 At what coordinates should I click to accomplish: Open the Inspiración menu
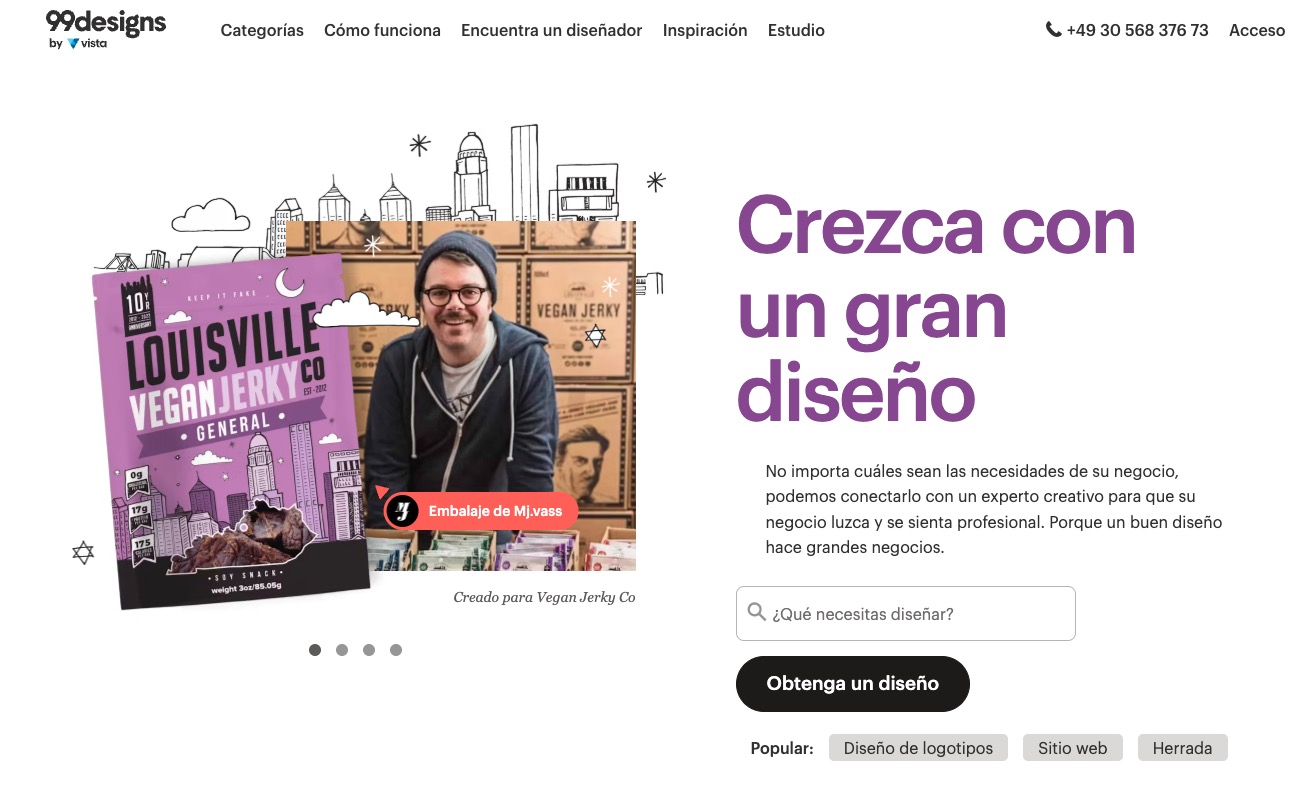(x=705, y=30)
